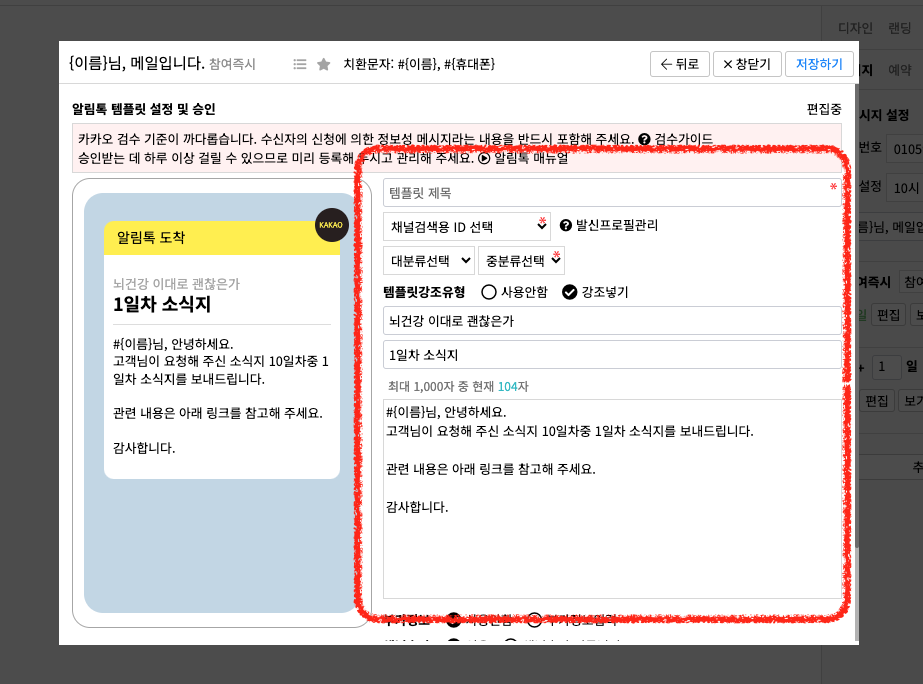
Task: Close the dialog with 창닫기
Action: pos(746,64)
